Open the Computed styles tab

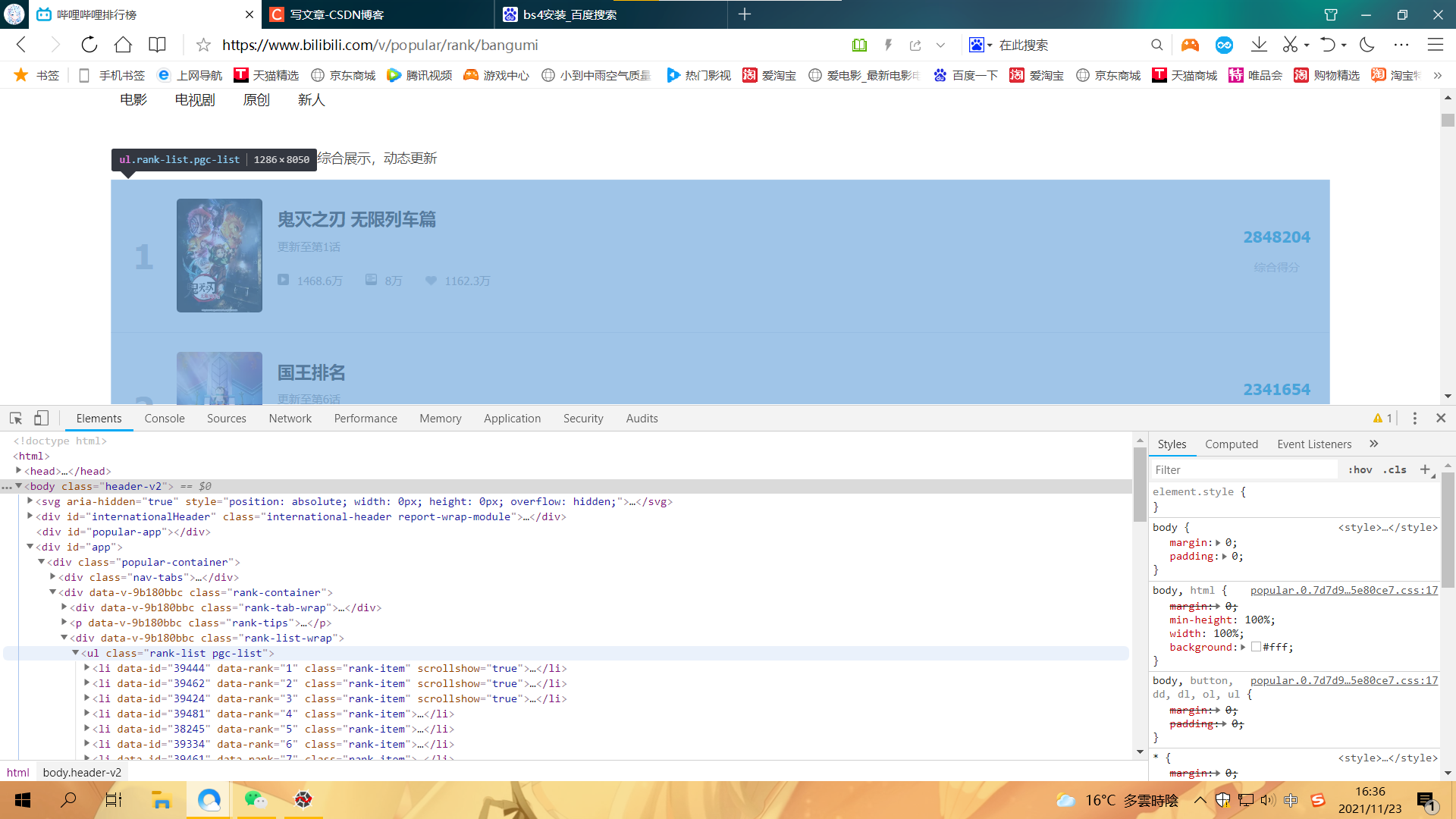coord(1231,444)
